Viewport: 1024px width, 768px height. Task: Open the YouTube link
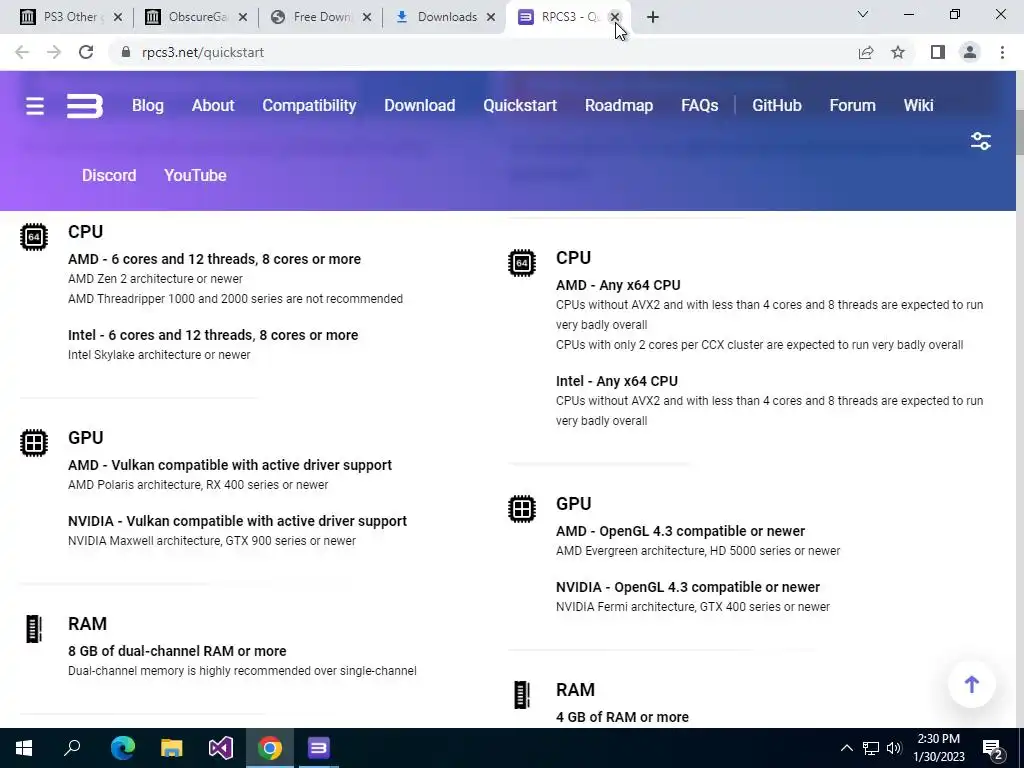pyautogui.click(x=195, y=176)
